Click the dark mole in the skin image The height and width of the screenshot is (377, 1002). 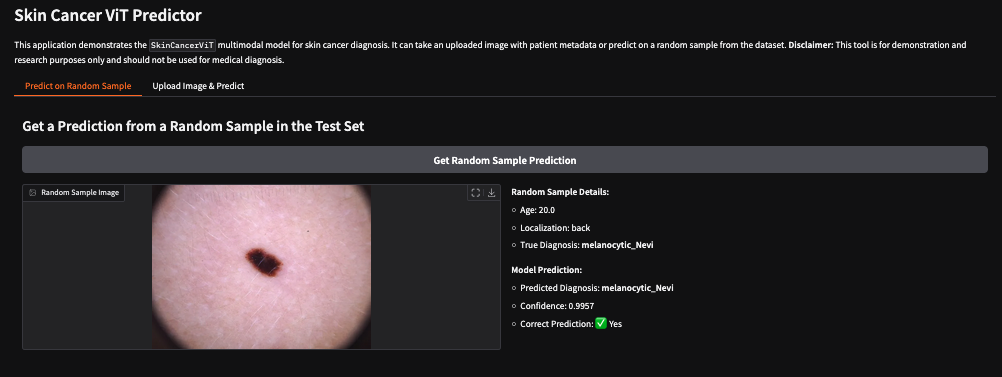pos(264,261)
